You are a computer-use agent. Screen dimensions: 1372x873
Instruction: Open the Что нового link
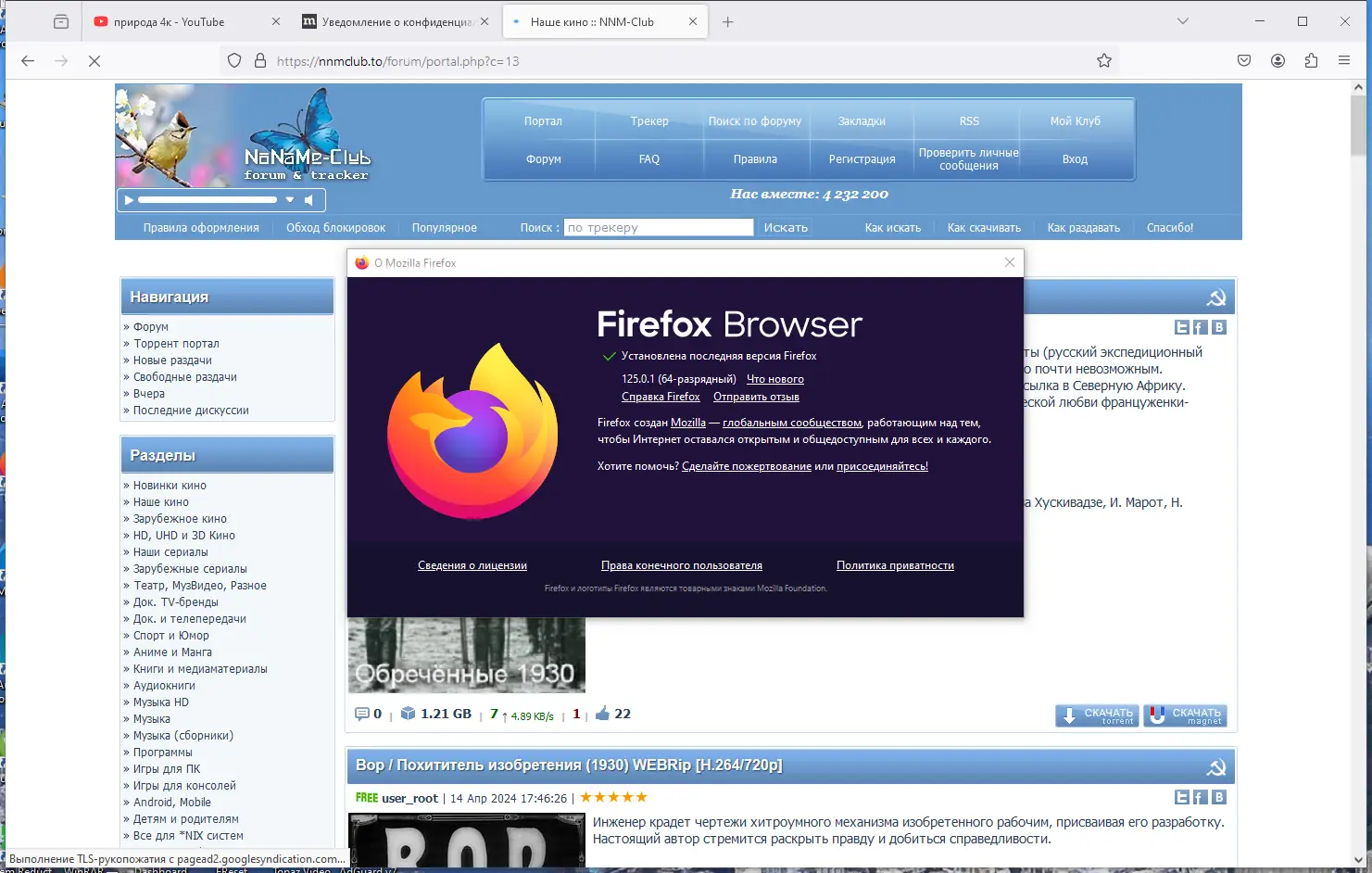point(775,379)
